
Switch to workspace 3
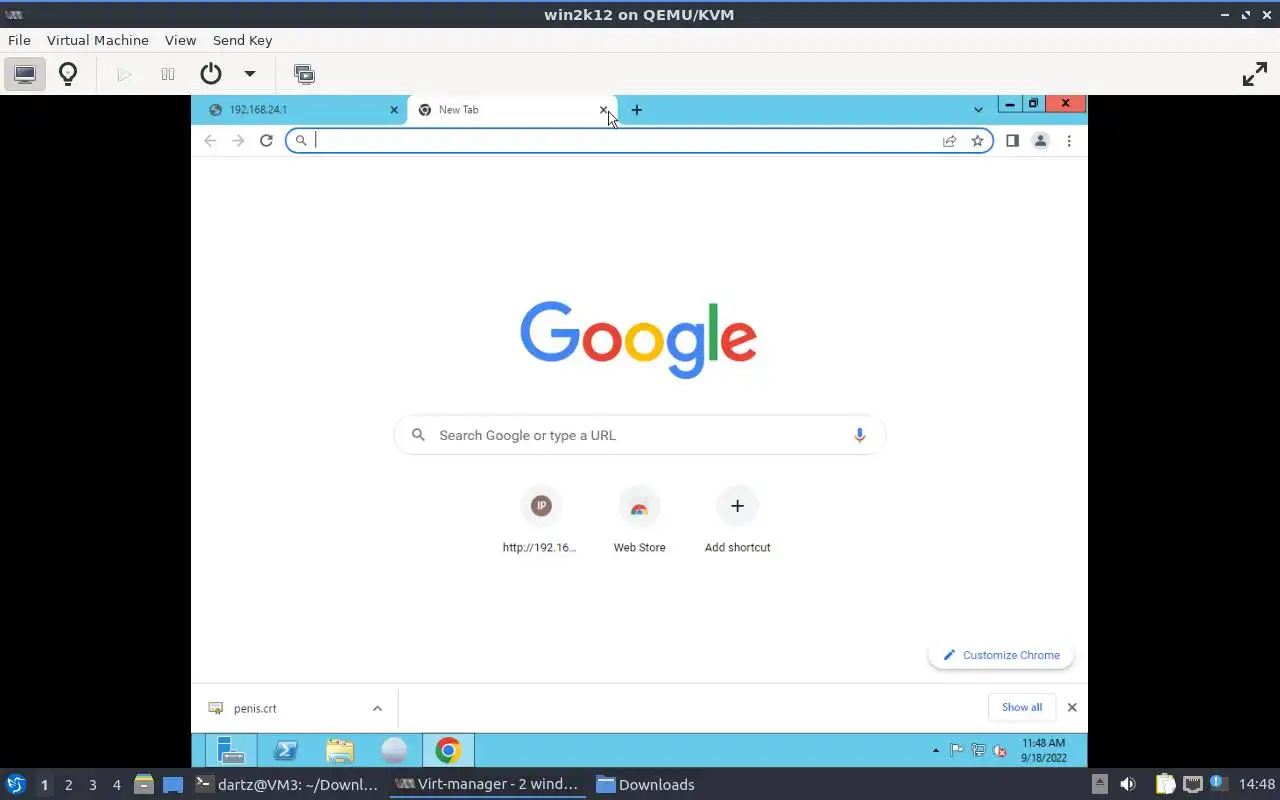92,785
